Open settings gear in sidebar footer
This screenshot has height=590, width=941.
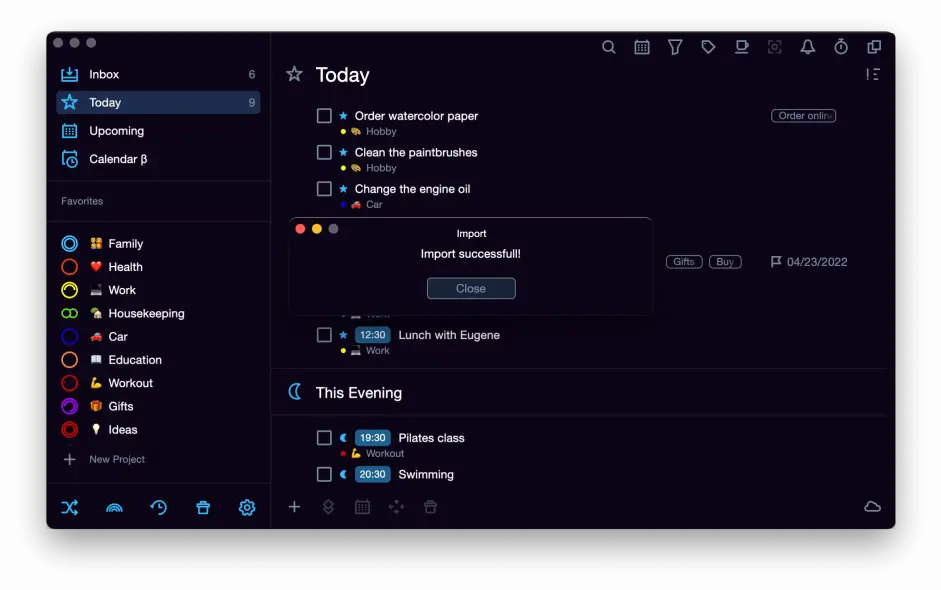coord(247,508)
